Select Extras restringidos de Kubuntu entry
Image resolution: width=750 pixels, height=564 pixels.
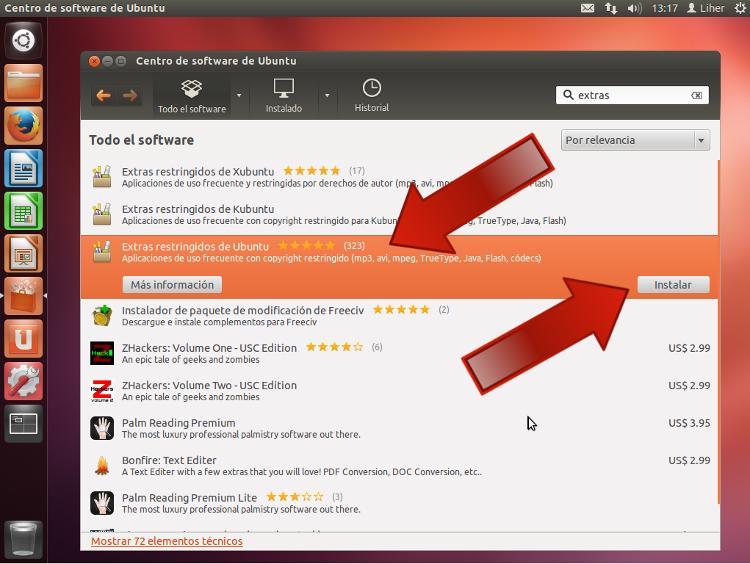pyautogui.click(x=399, y=214)
